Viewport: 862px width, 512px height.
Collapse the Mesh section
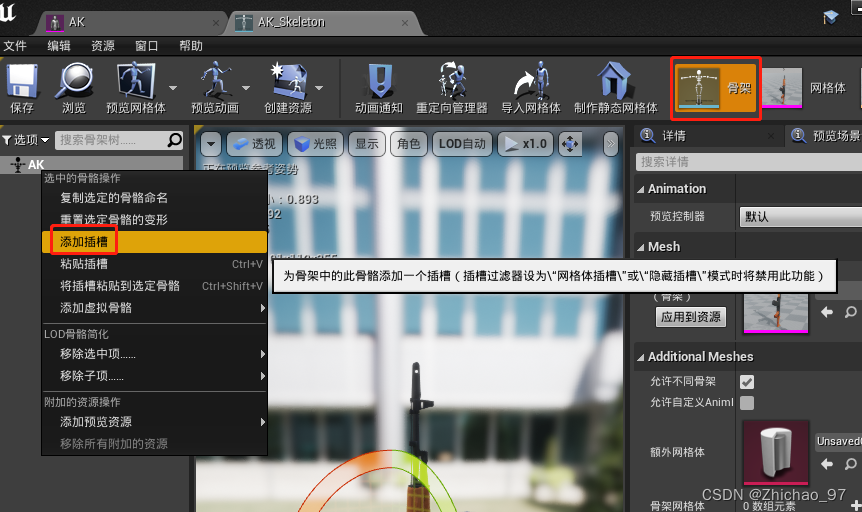[641, 247]
